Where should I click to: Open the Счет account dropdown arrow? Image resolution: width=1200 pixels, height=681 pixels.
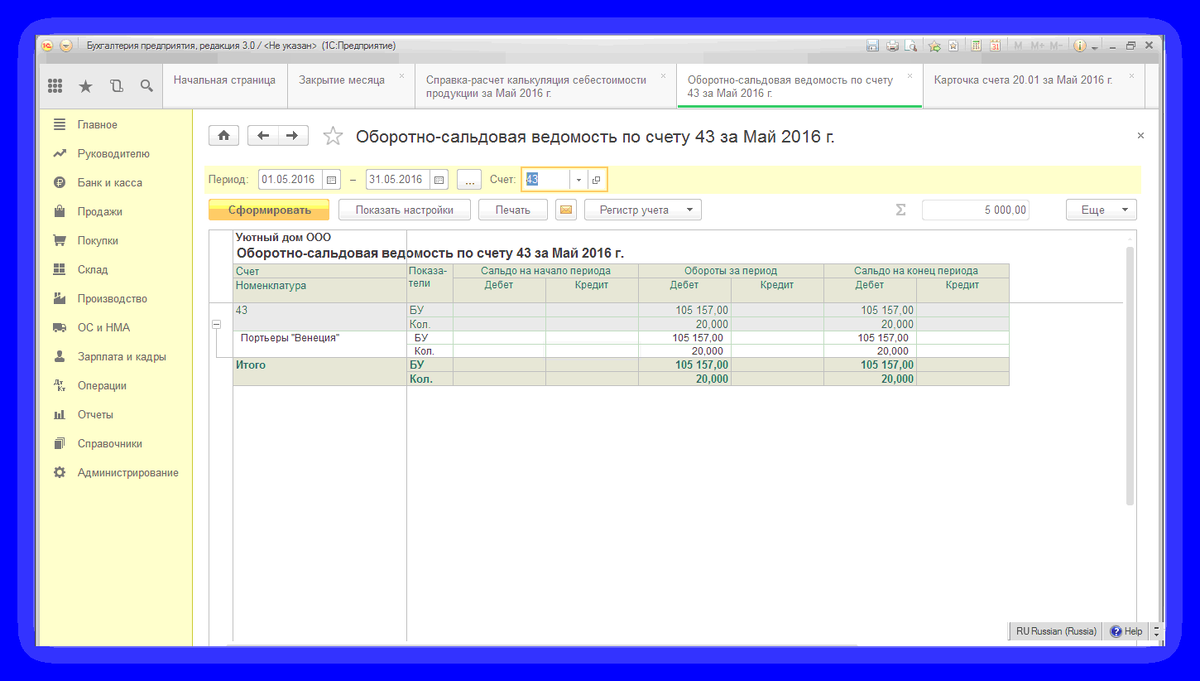[578, 180]
